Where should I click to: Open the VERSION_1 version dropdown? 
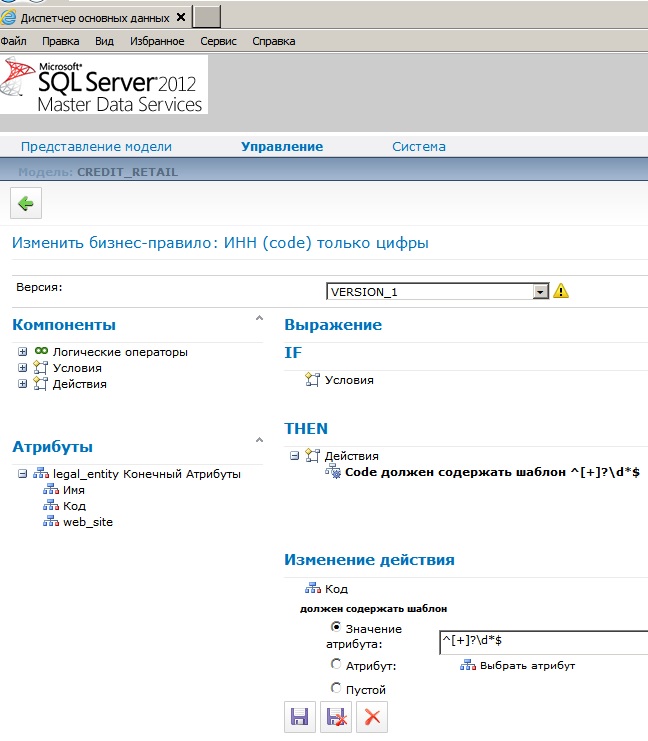click(540, 292)
